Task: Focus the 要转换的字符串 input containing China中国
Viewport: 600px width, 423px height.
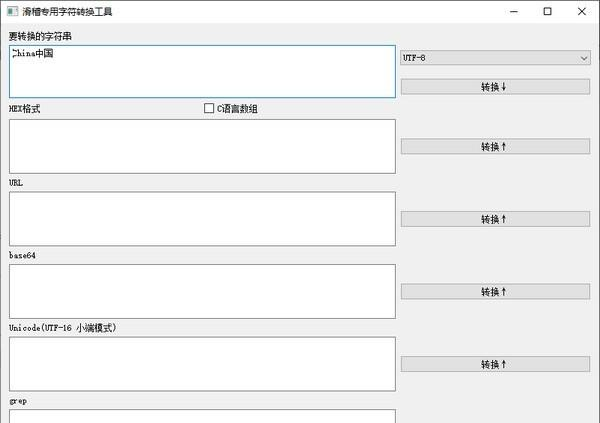Action: click(202, 71)
